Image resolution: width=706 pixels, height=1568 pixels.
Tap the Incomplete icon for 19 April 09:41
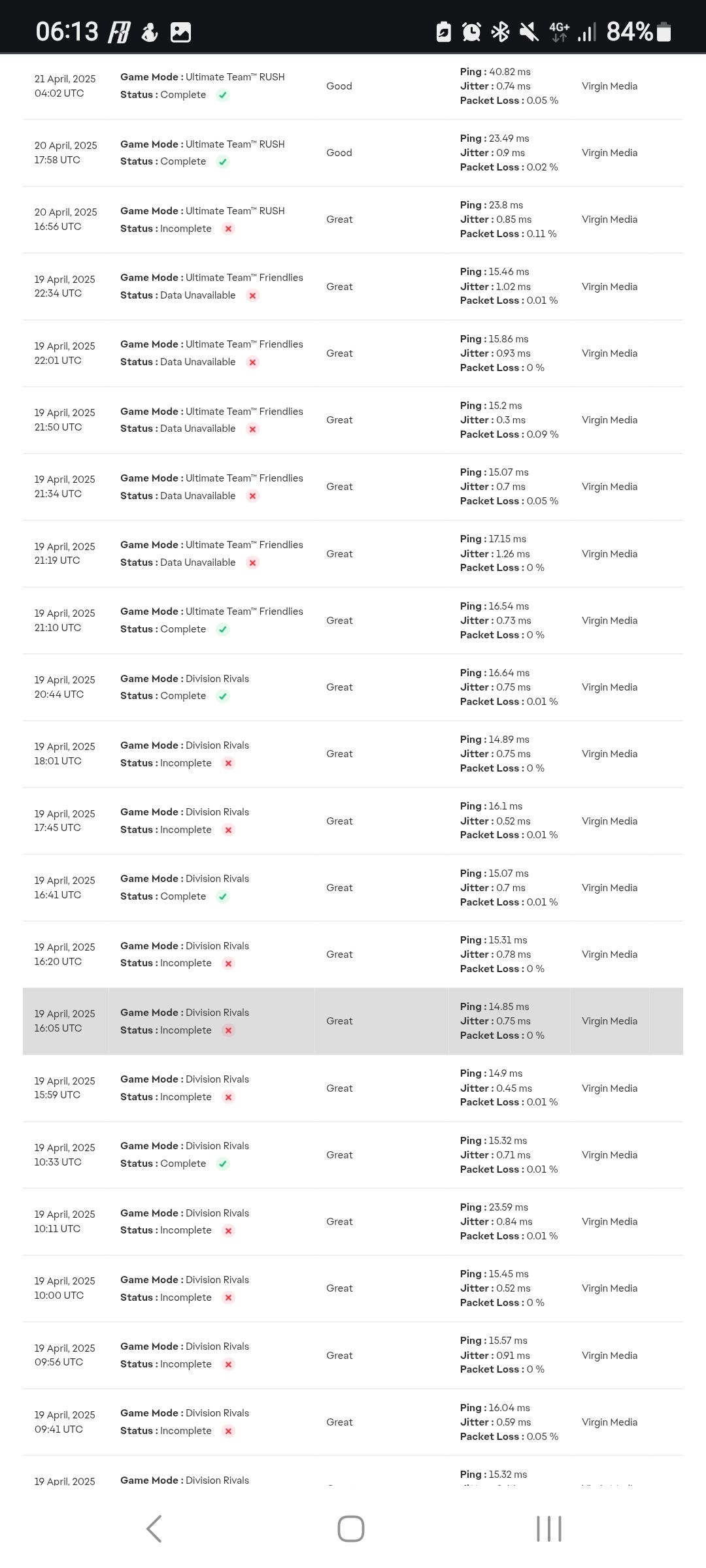[x=228, y=1431]
